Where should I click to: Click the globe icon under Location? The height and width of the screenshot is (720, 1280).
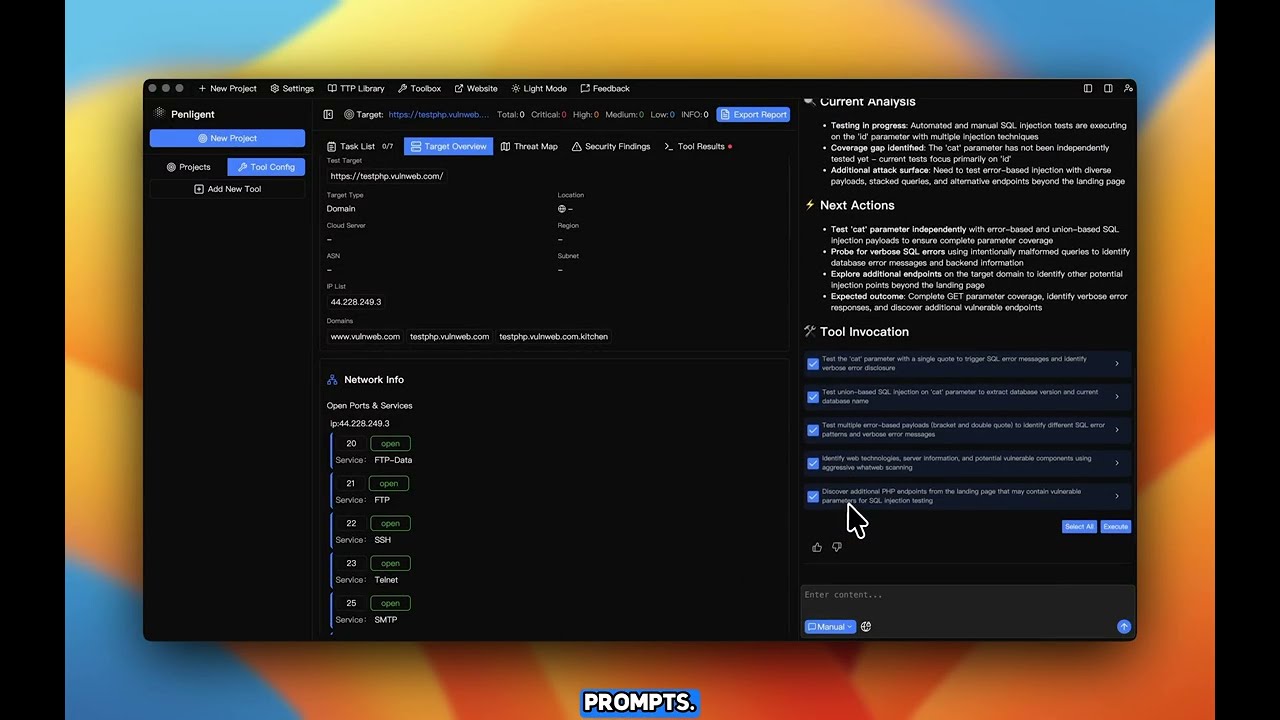pyautogui.click(x=562, y=209)
